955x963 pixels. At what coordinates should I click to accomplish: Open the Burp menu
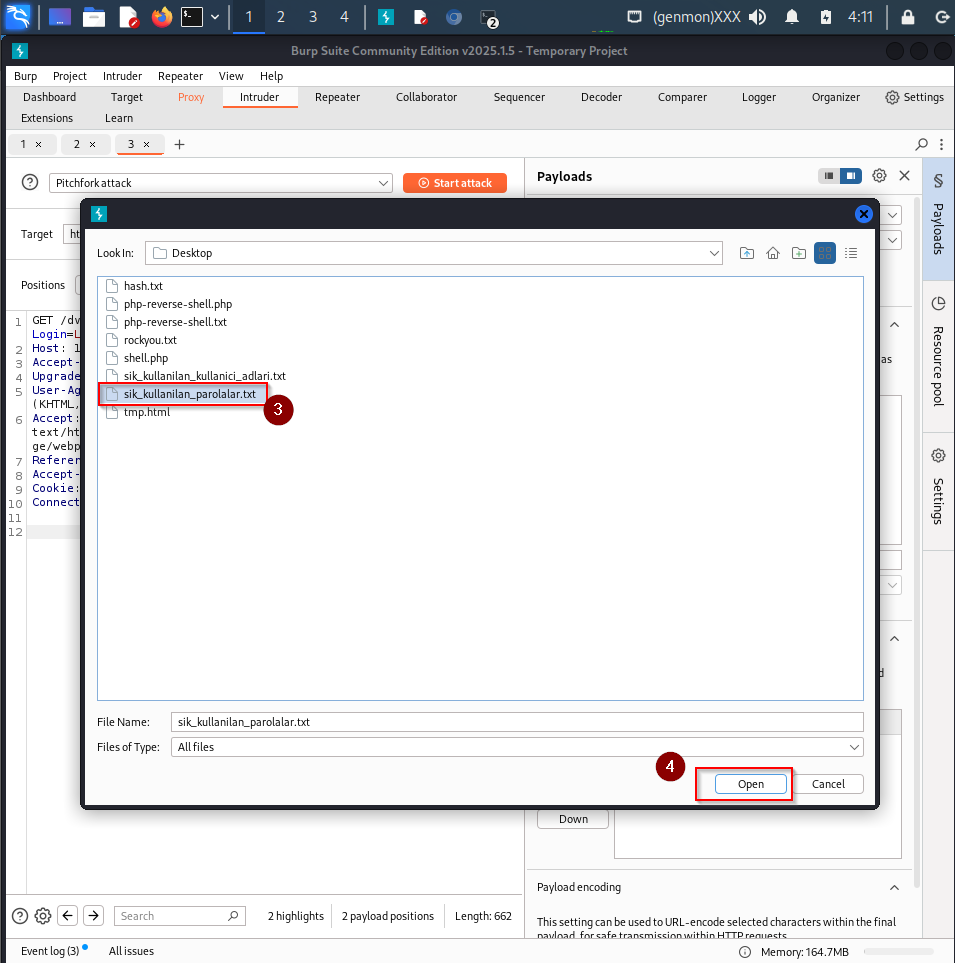click(26, 76)
